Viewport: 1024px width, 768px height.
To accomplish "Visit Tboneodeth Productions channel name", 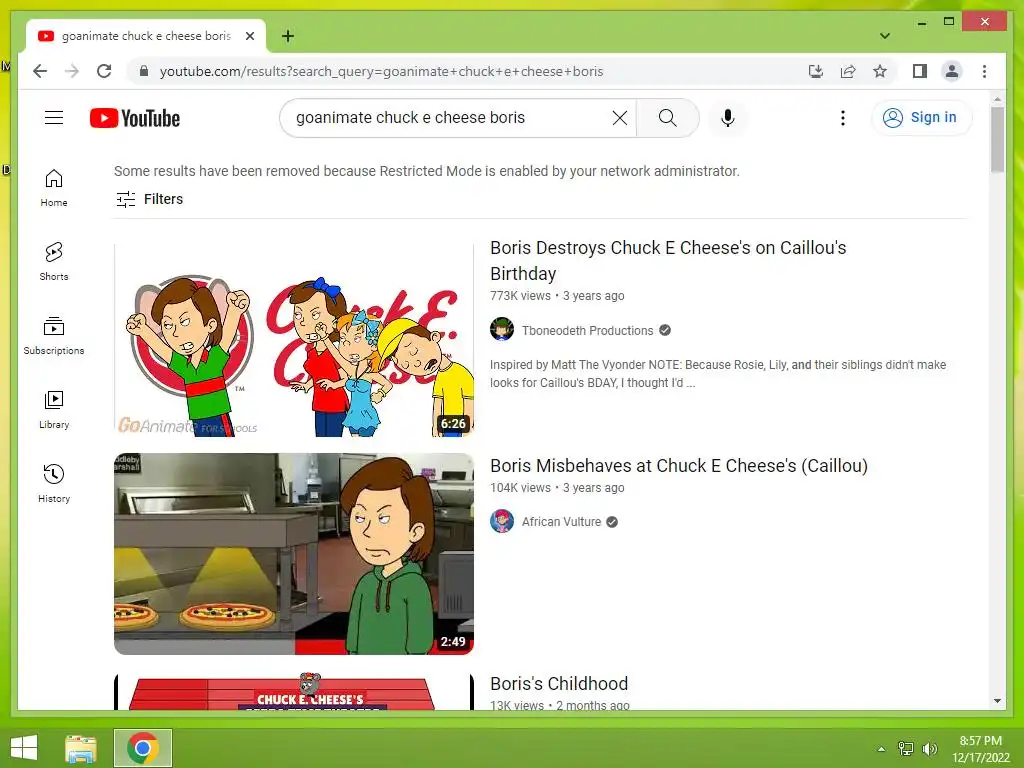I will click(x=587, y=330).
